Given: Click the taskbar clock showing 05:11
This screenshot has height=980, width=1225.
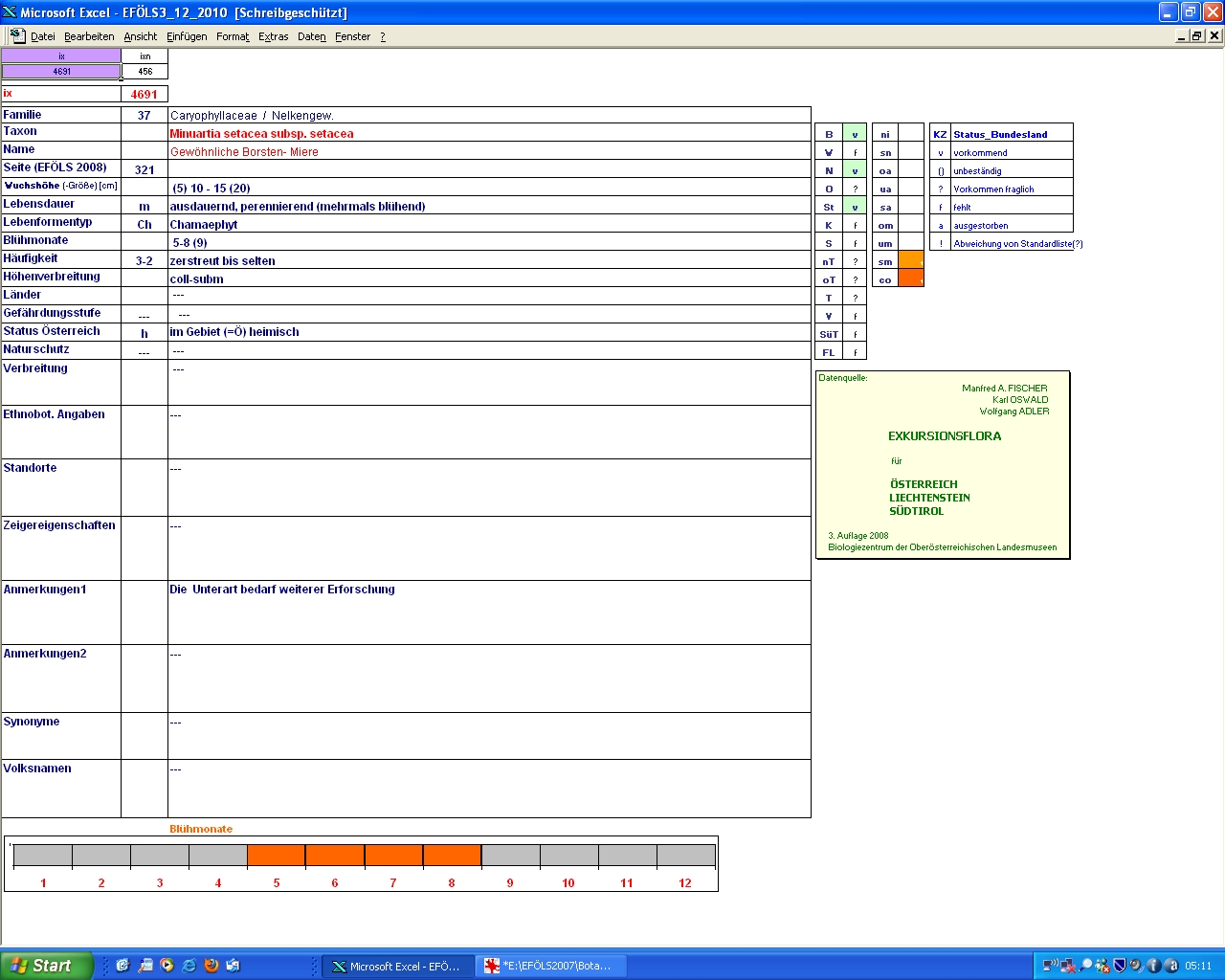Looking at the screenshot, I should [x=1198, y=966].
